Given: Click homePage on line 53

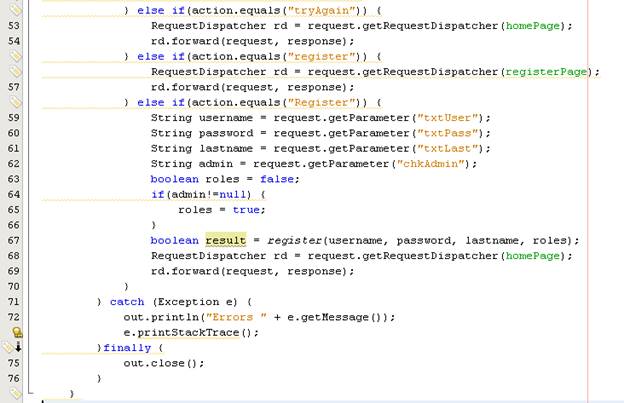Looking at the screenshot, I should tap(533, 26).
